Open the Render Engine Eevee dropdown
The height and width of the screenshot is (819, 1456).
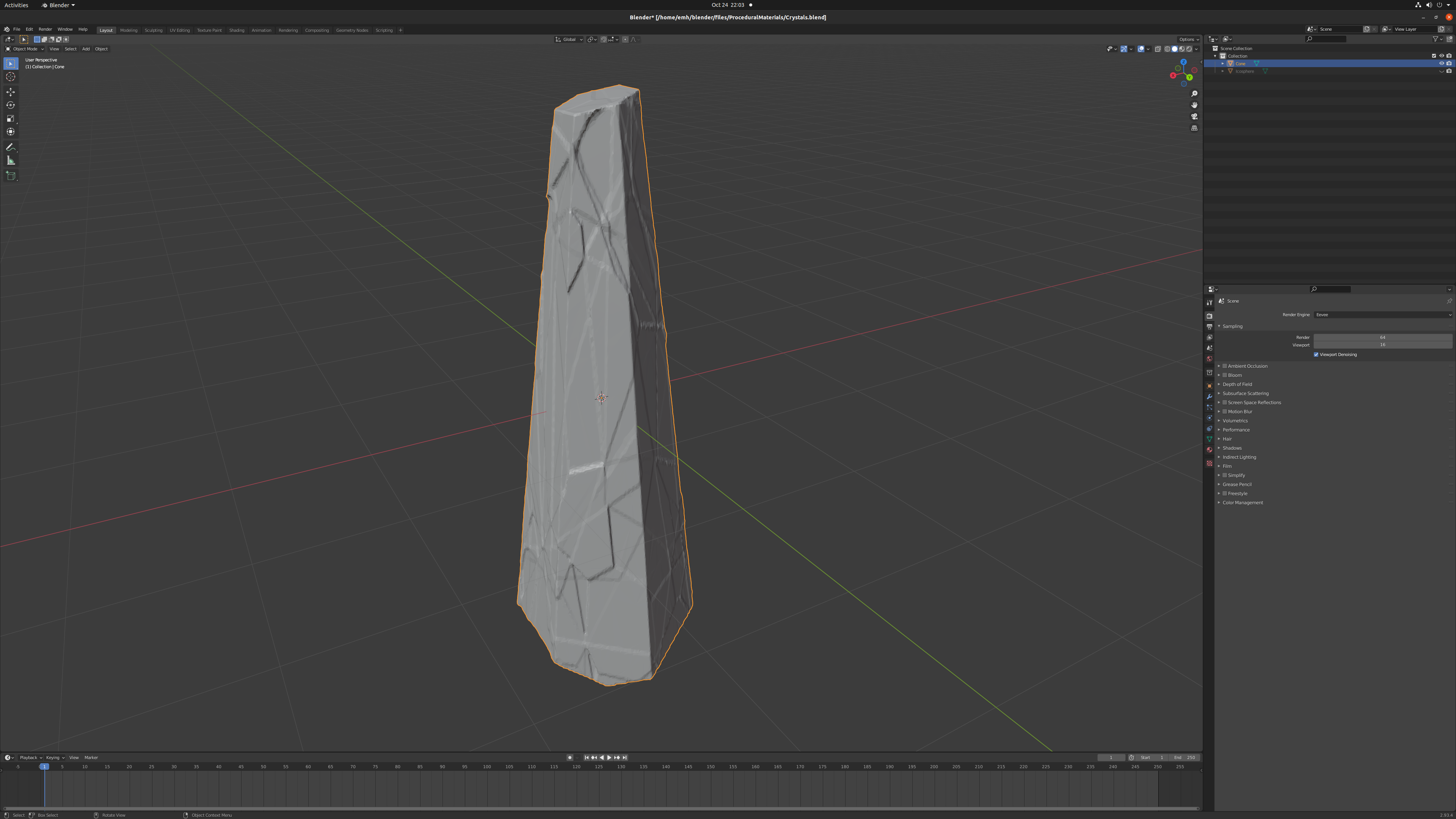click(x=1382, y=314)
